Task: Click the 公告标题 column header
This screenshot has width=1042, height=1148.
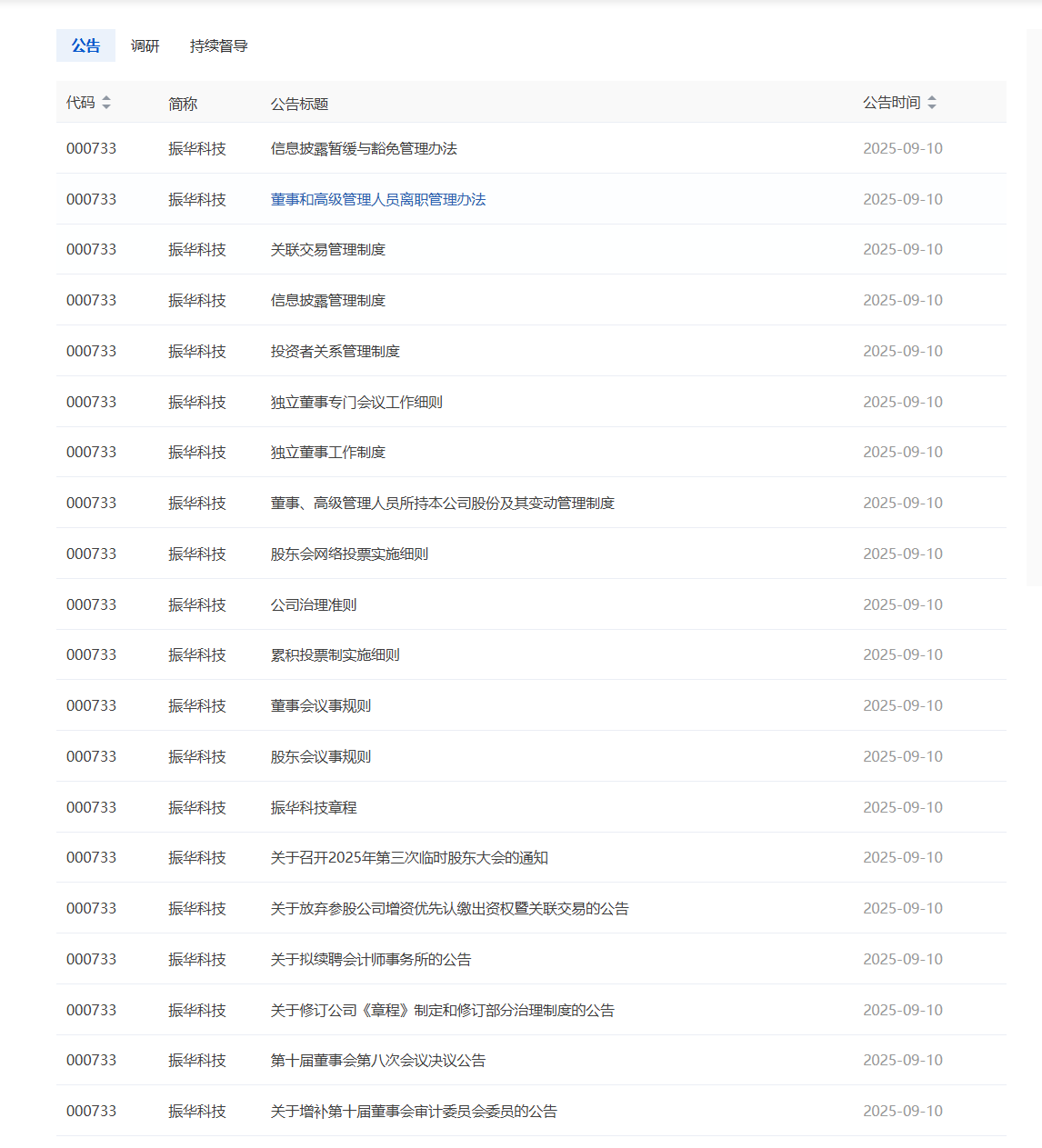Action: [299, 104]
